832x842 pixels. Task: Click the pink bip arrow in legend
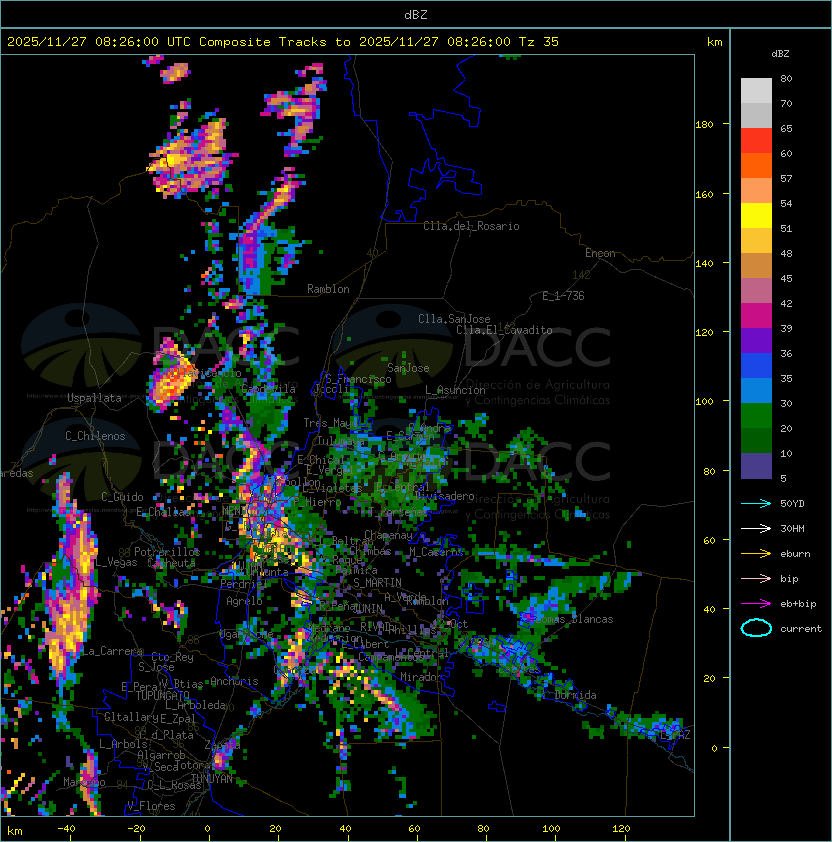(756, 578)
